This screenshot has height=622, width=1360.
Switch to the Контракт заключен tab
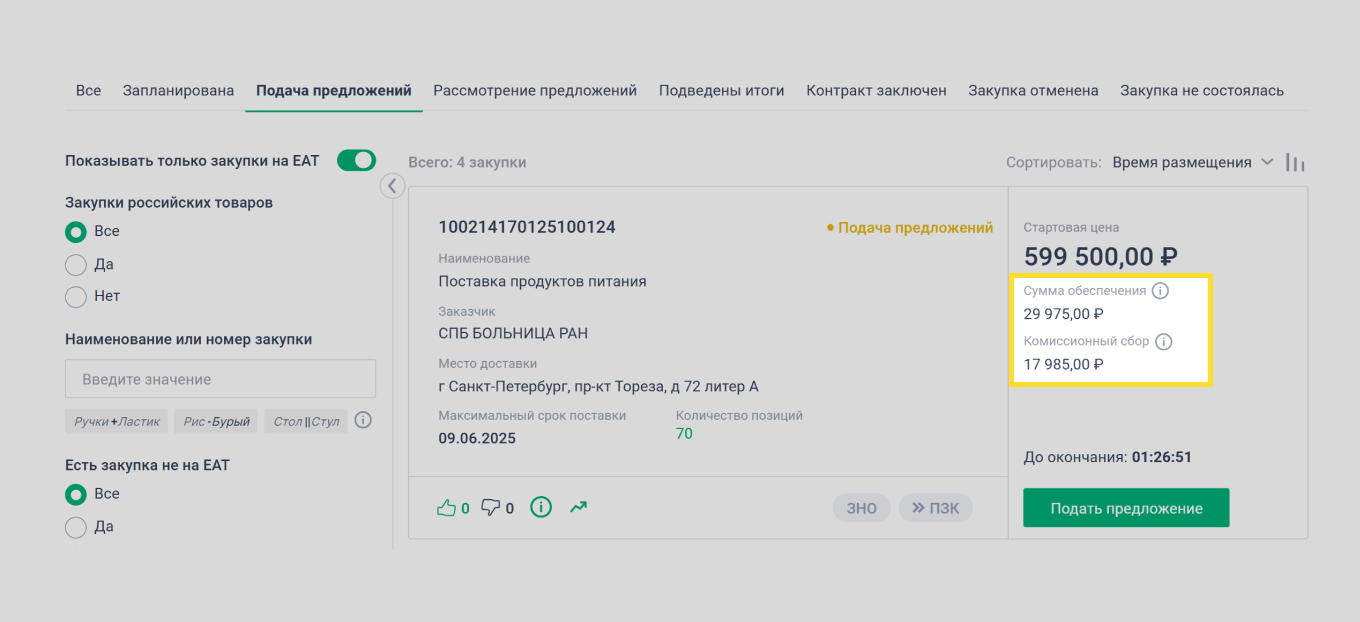[x=876, y=90]
